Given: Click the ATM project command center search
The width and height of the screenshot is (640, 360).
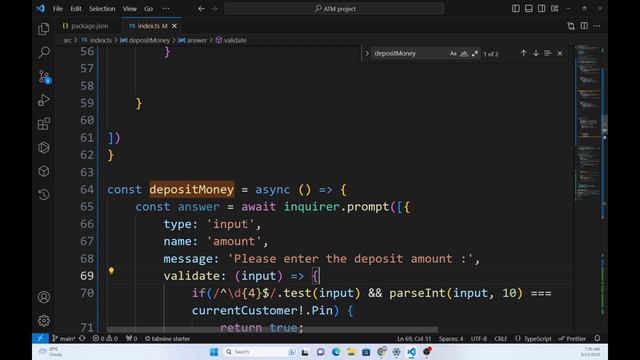Looking at the screenshot, I should (x=334, y=9).
